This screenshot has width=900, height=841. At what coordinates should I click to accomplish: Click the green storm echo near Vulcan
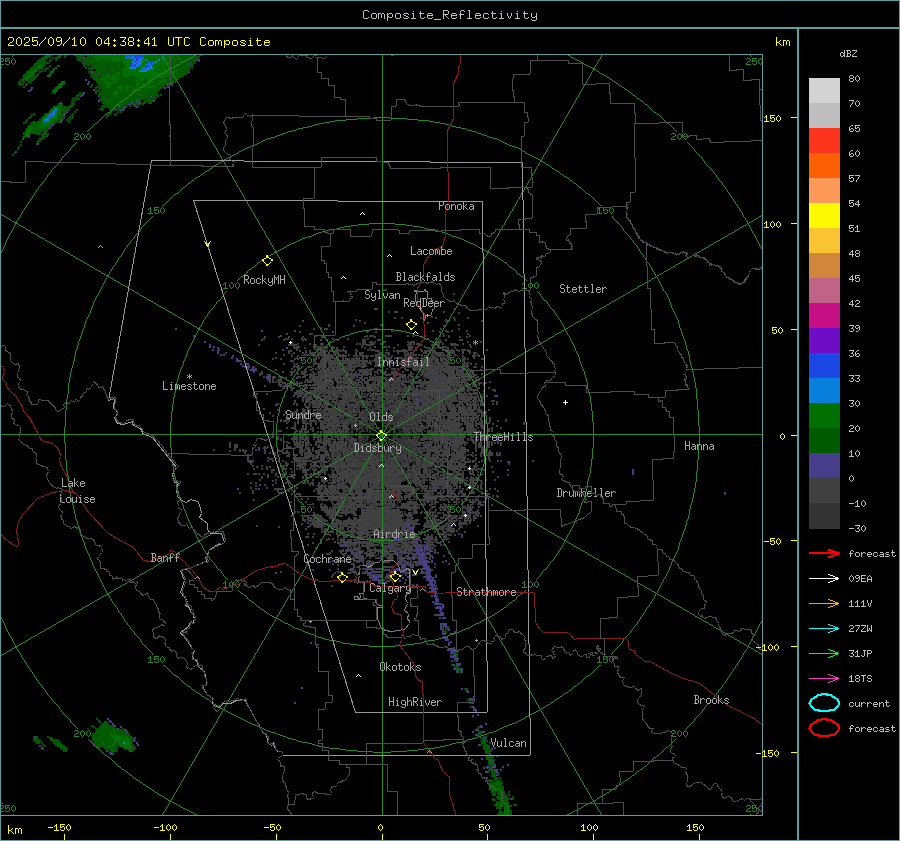coord(494,772)
